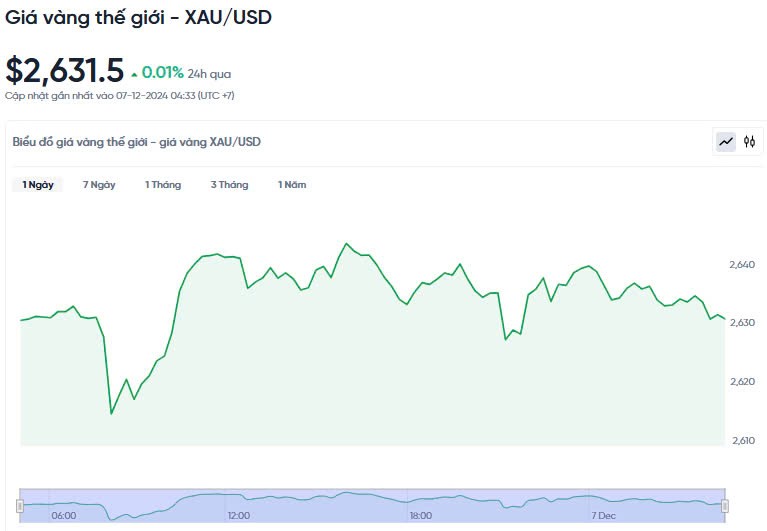This screenshot has width=767, height=531.
Task: Select the 1 Ngày time range
Action: point(38,185)
